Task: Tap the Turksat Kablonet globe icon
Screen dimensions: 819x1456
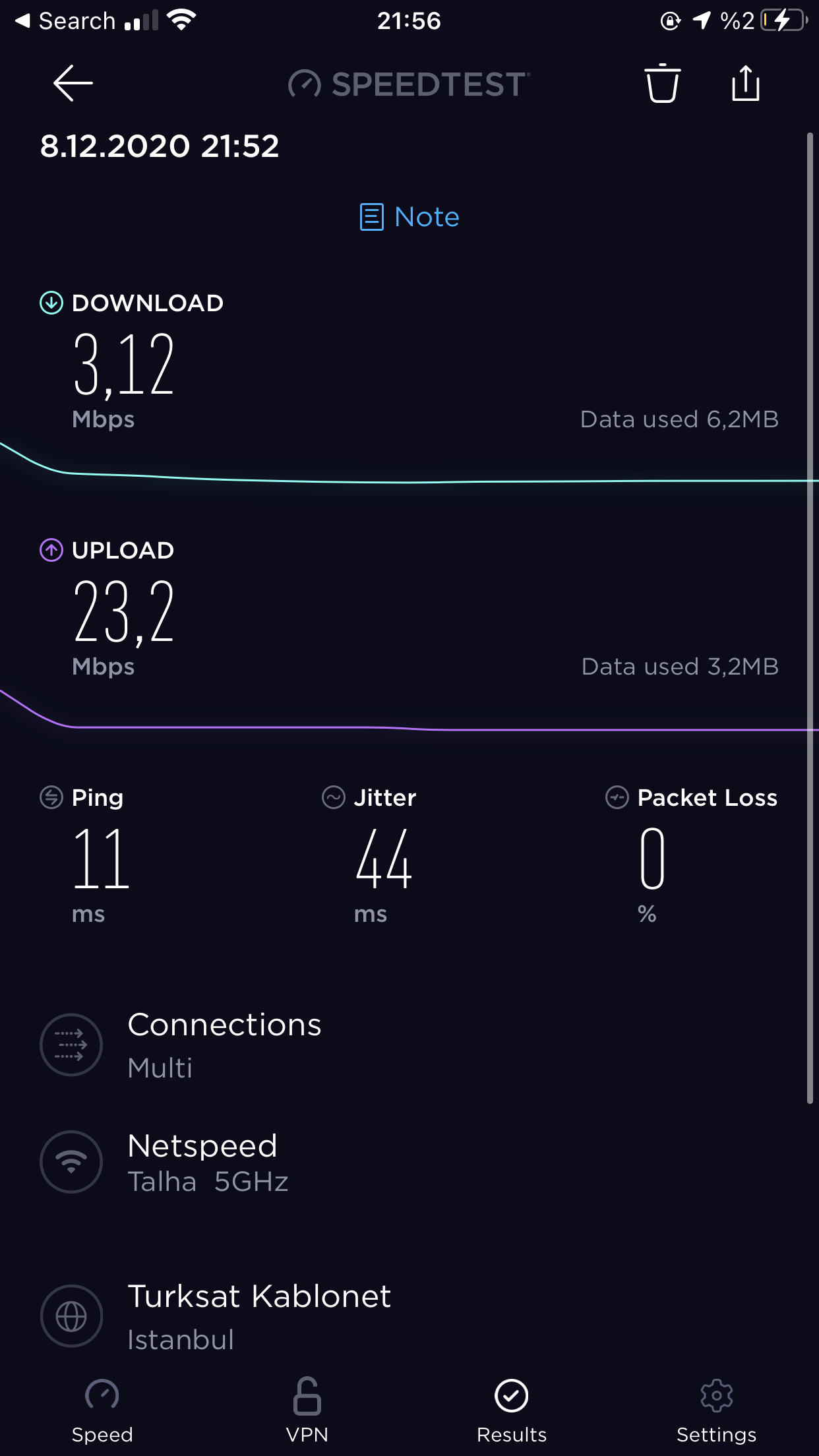Action: click(x=71, y=1317)
